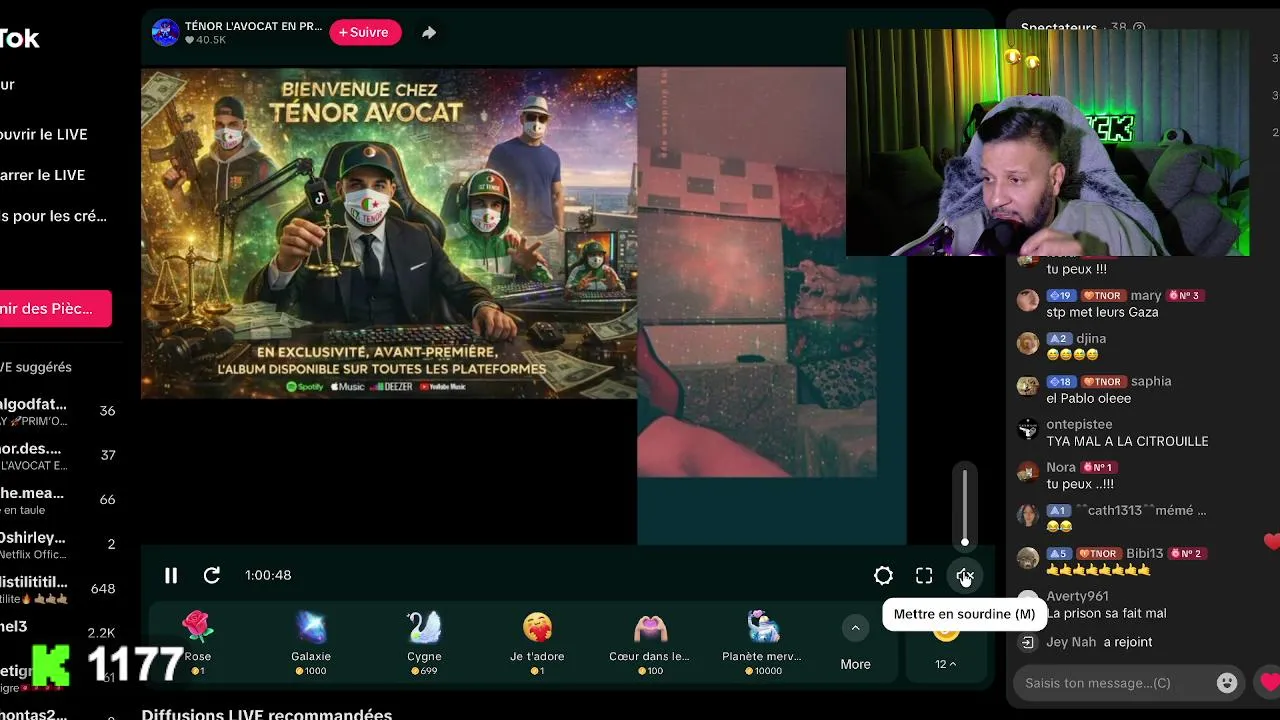Open the emoji picker in chat
The image size is (1280, 720).
pyautogui.click(x=1227, y=683)
